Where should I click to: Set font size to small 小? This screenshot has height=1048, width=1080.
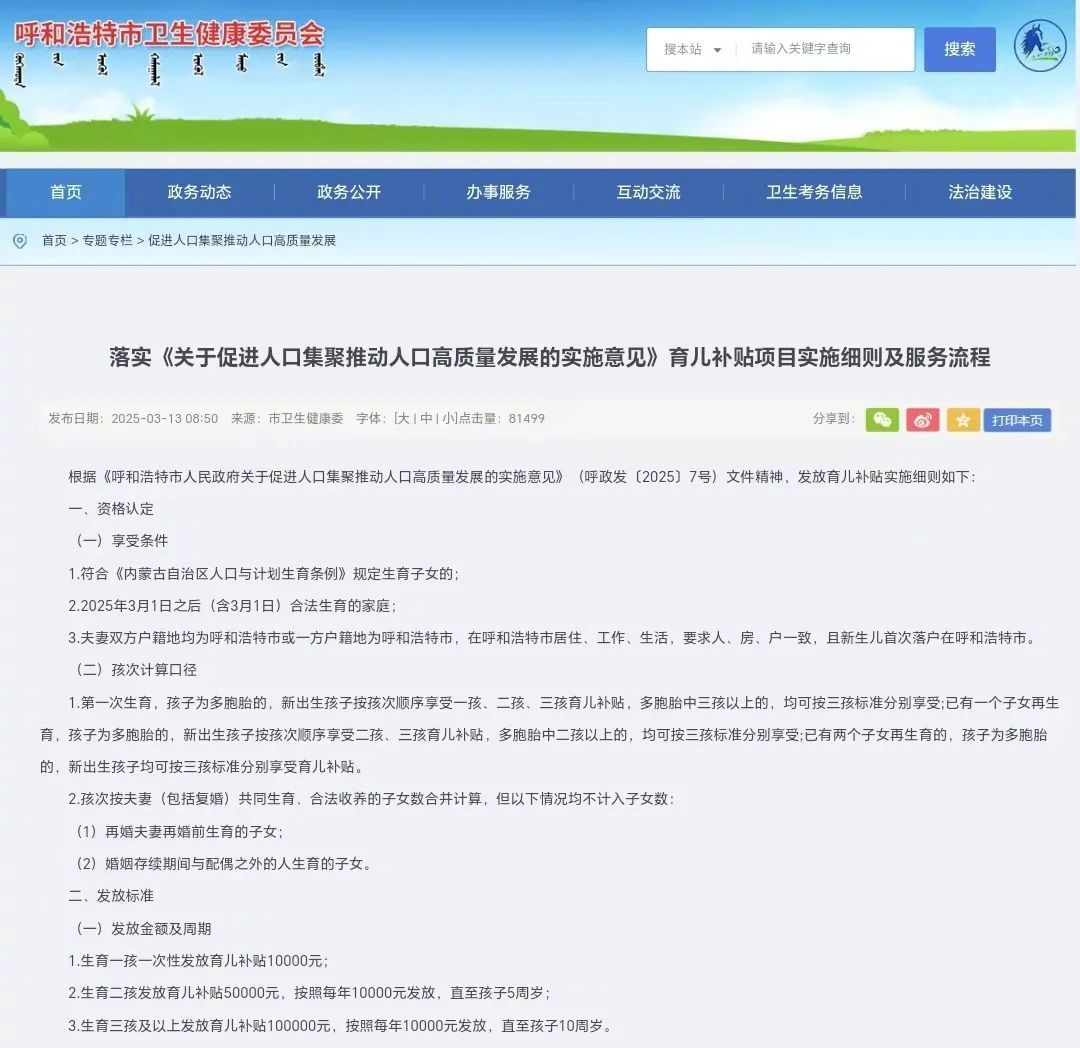(449, 419)
